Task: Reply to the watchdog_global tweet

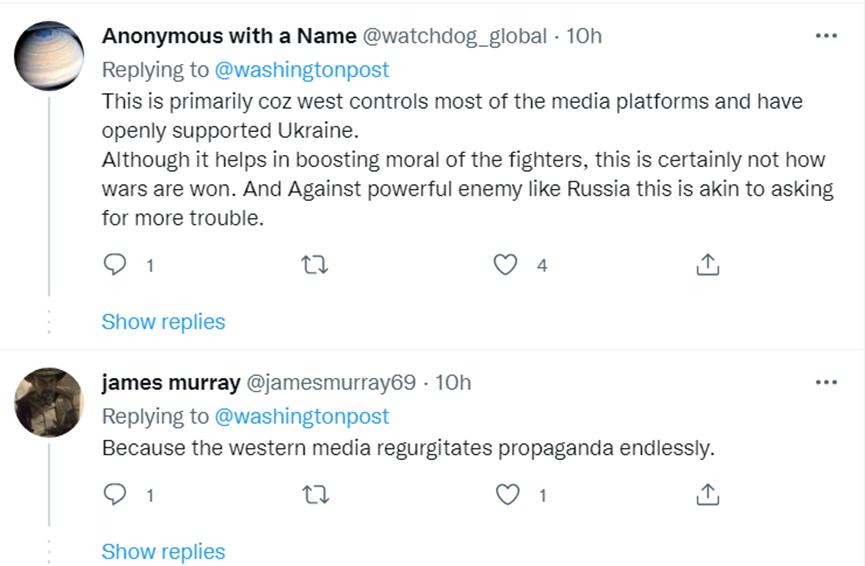Action: [116, 265]
